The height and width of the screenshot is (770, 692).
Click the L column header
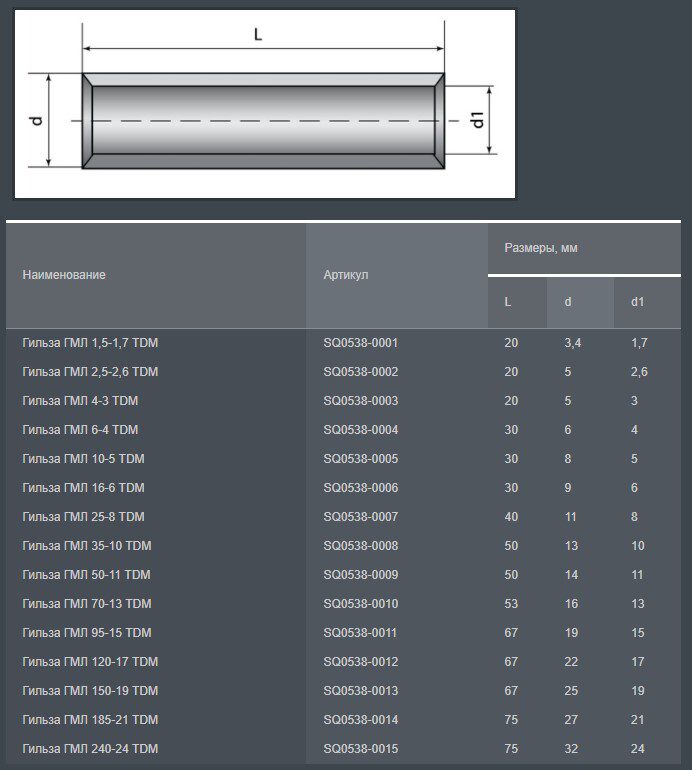tap(508, 302)
